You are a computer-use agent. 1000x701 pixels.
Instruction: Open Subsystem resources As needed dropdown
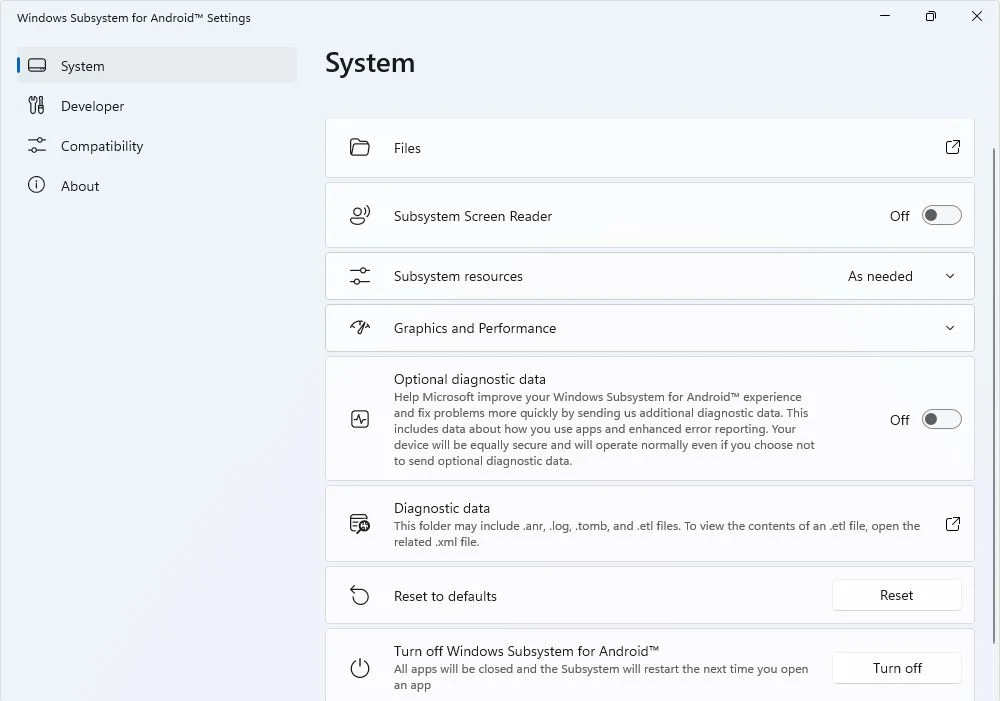tap(880, 276)
